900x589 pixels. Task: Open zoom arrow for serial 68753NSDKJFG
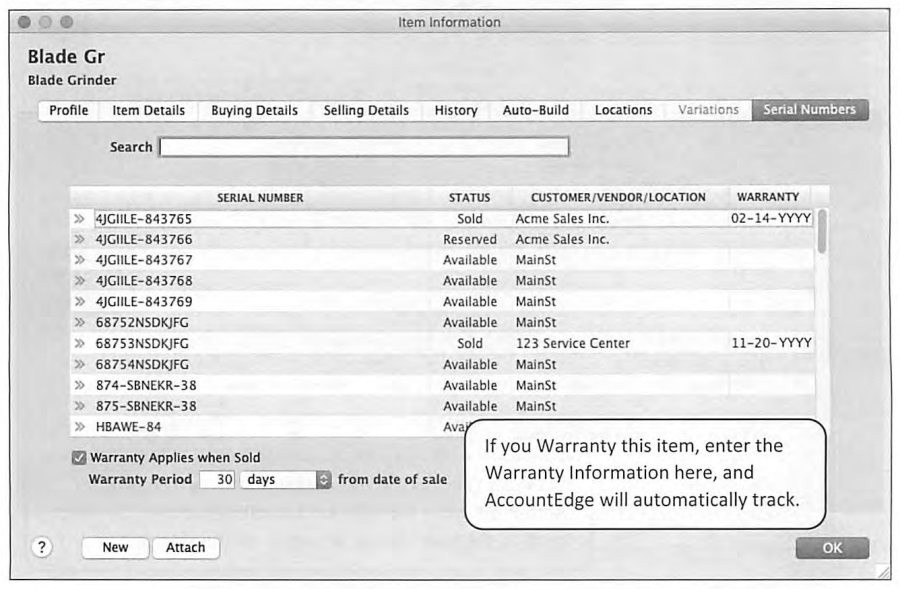point(80,343)
